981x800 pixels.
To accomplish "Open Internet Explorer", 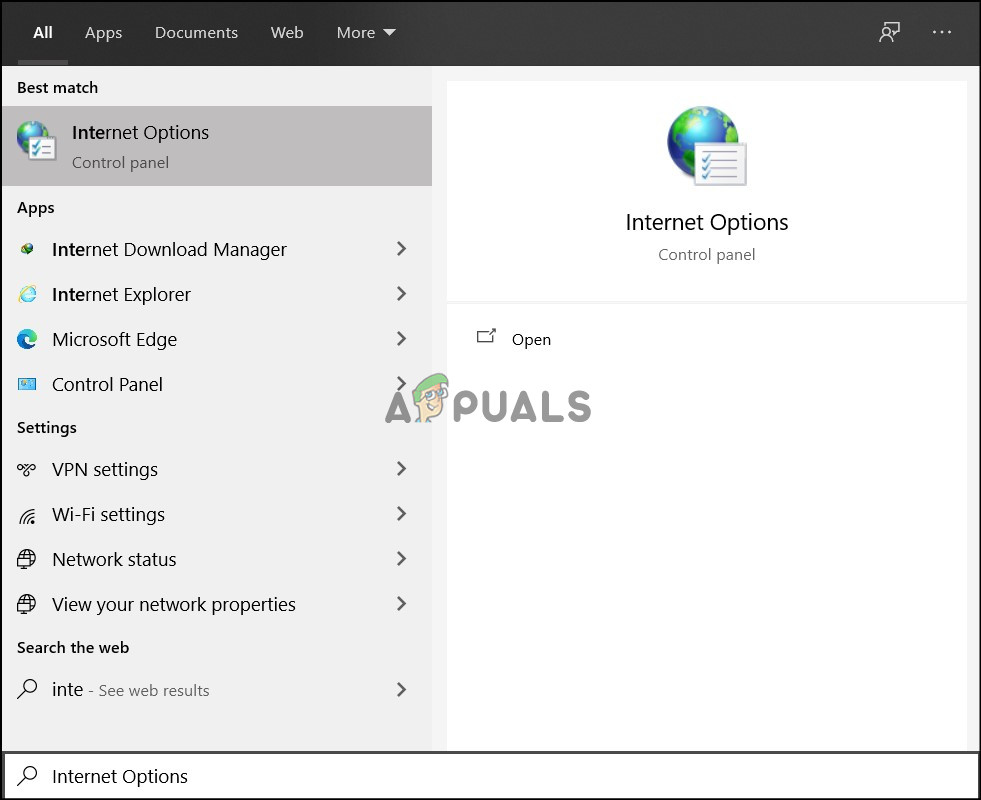I will (121, 294).
